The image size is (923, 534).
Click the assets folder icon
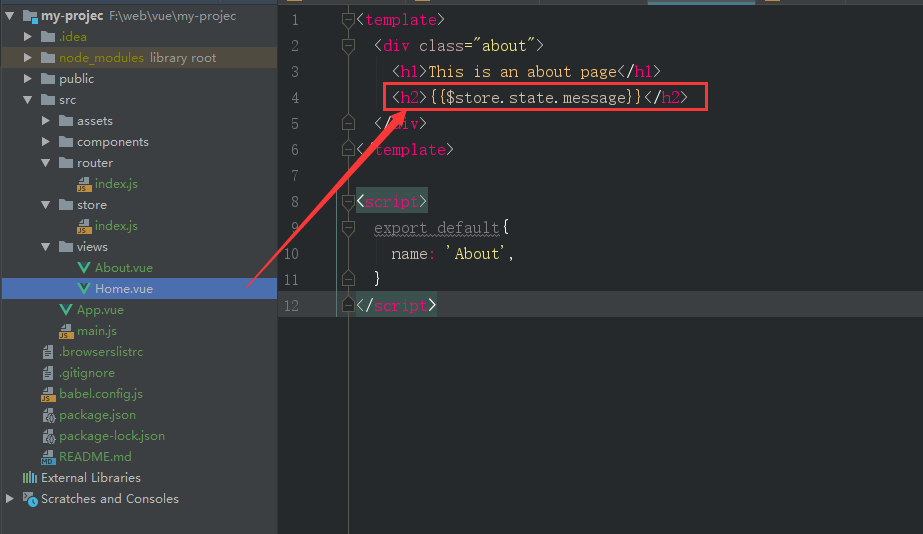click(67, 121)
